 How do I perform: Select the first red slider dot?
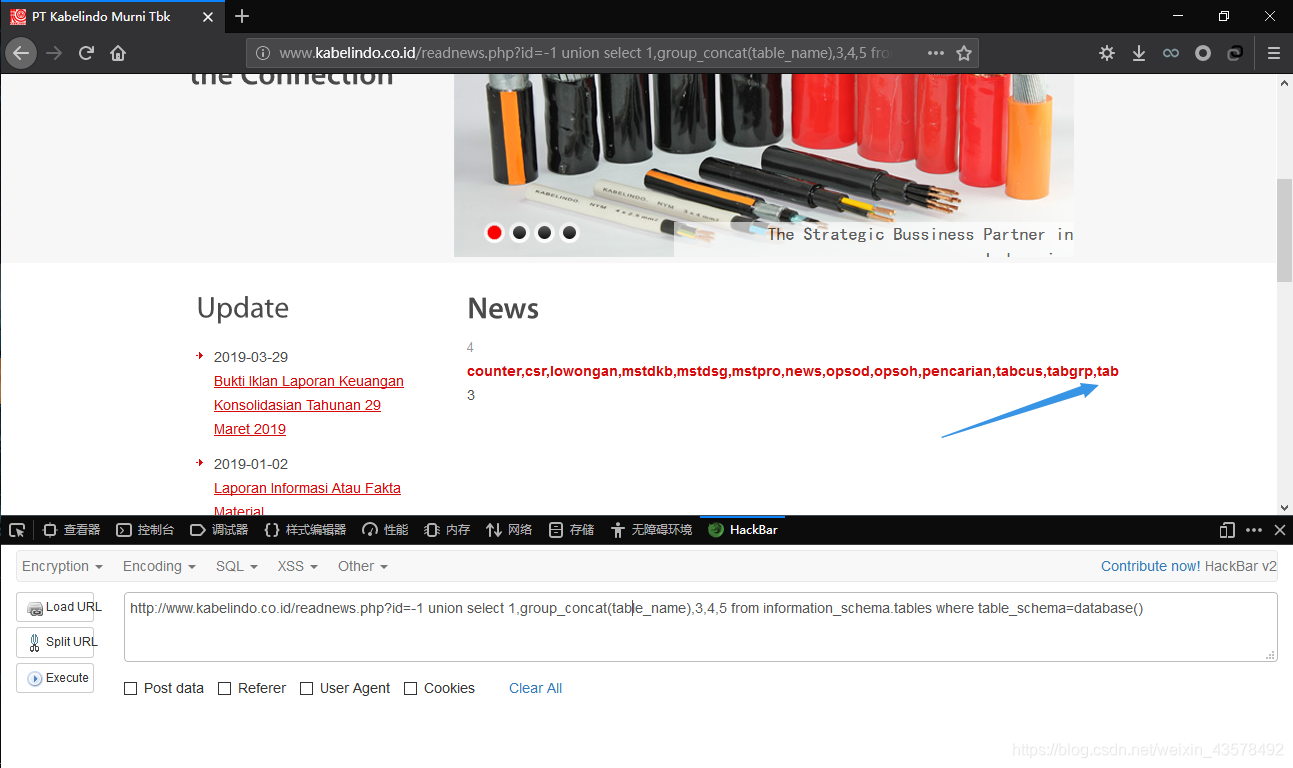(x=494, y=232)
